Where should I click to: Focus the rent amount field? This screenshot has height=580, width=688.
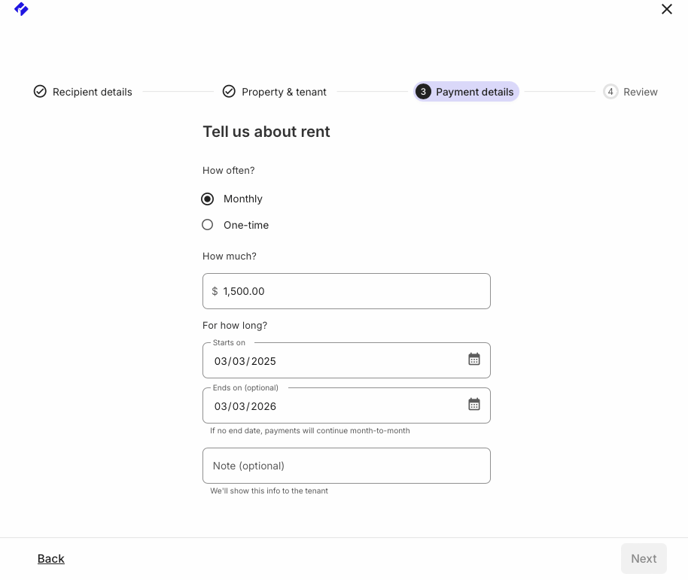(x=346, y=291)
